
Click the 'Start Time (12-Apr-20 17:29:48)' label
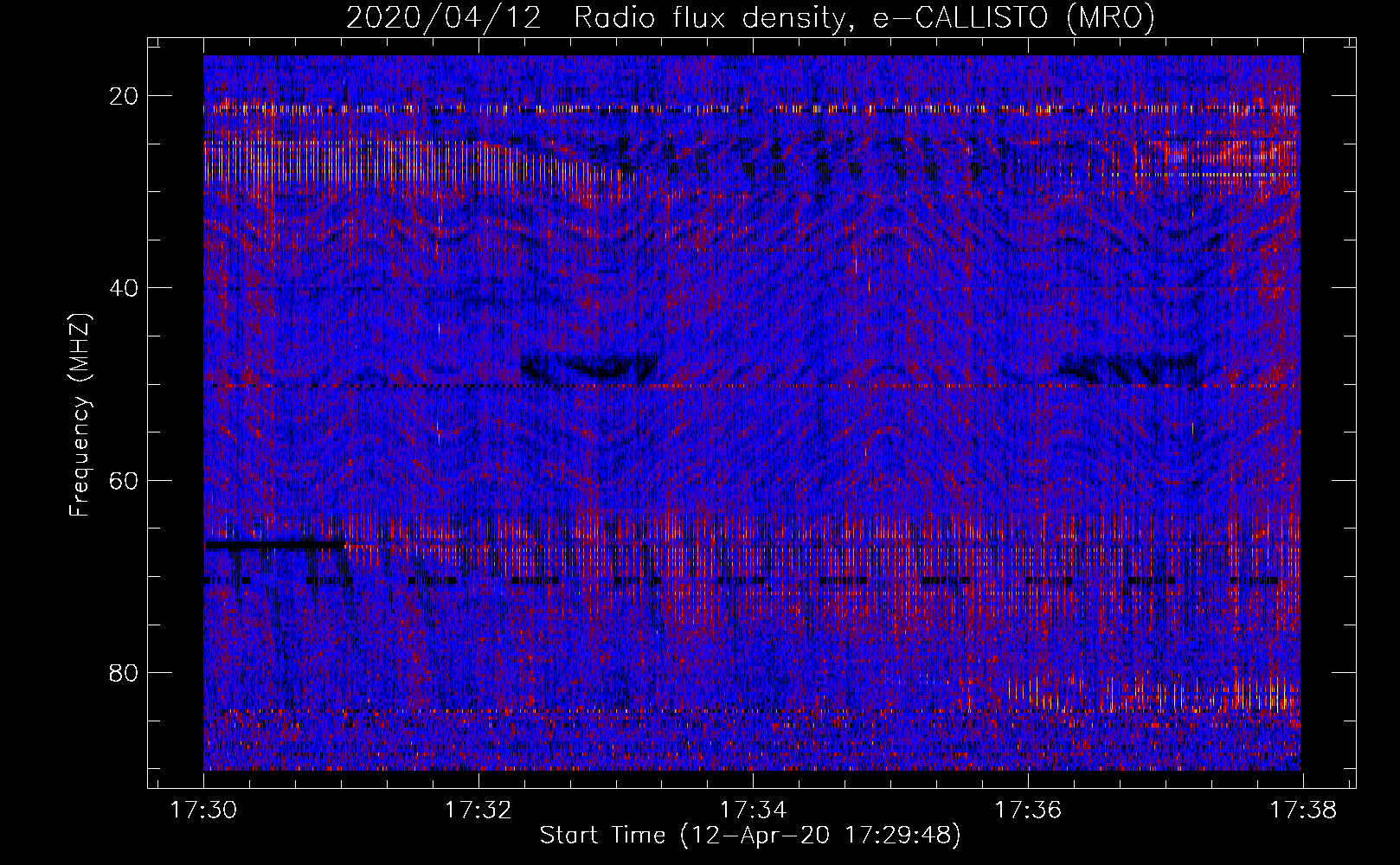tap(750, 836)
